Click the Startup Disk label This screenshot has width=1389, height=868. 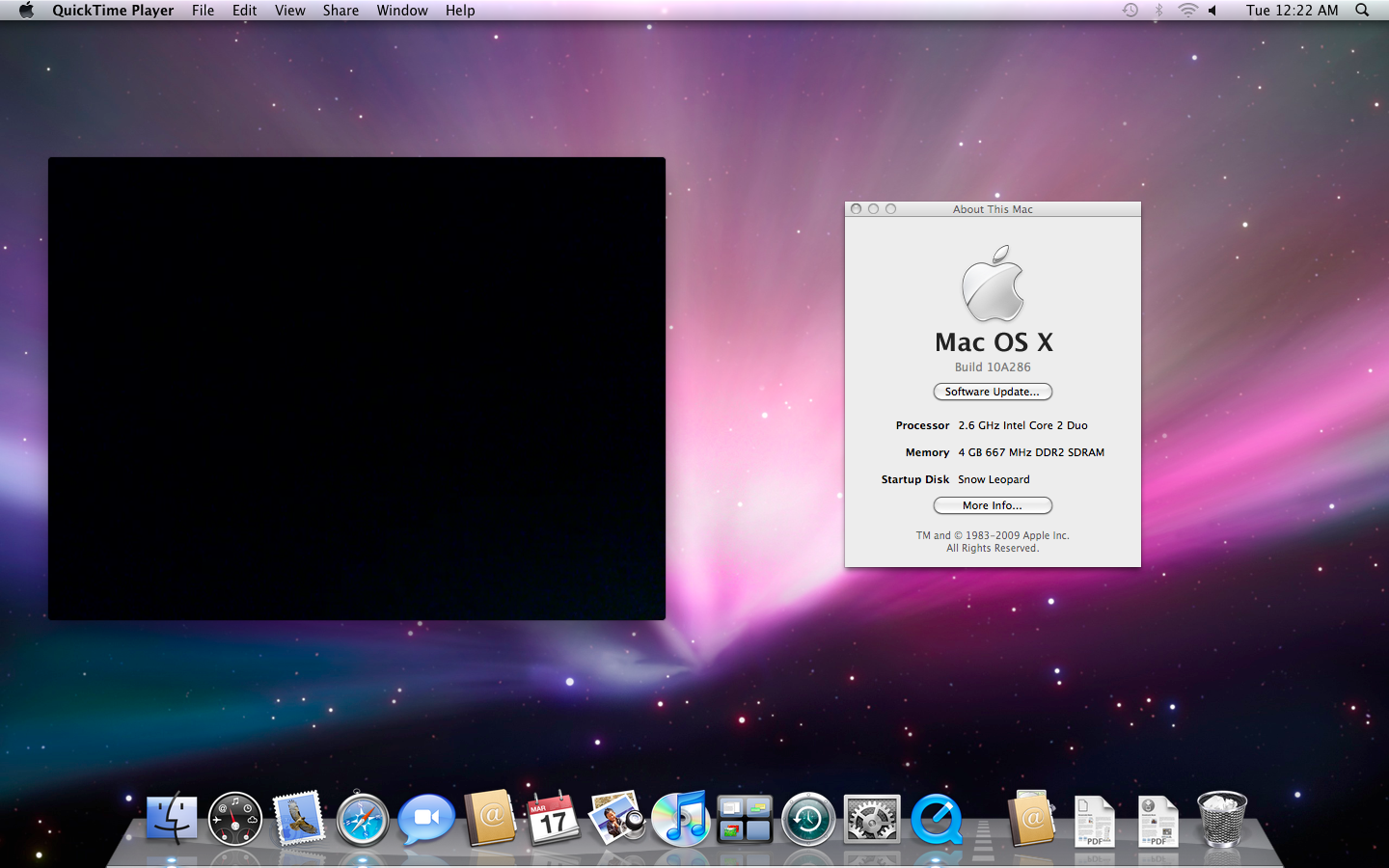914,479
